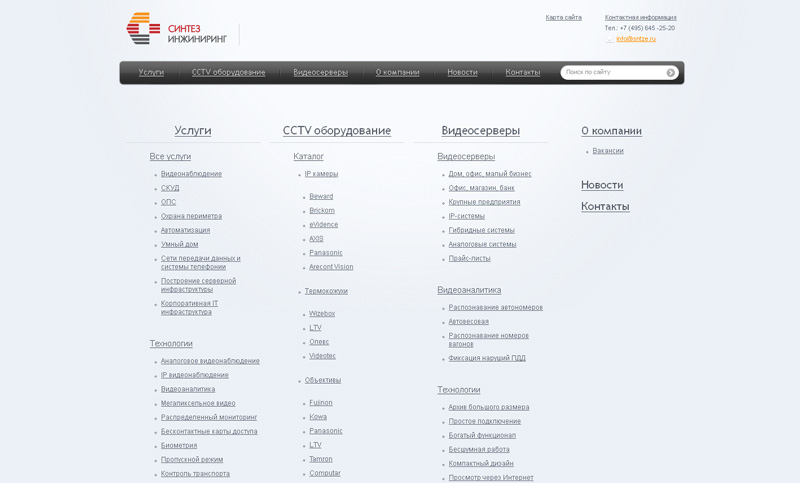
Task: Open the Объективы category link
Action: click(x=322, y=380)
